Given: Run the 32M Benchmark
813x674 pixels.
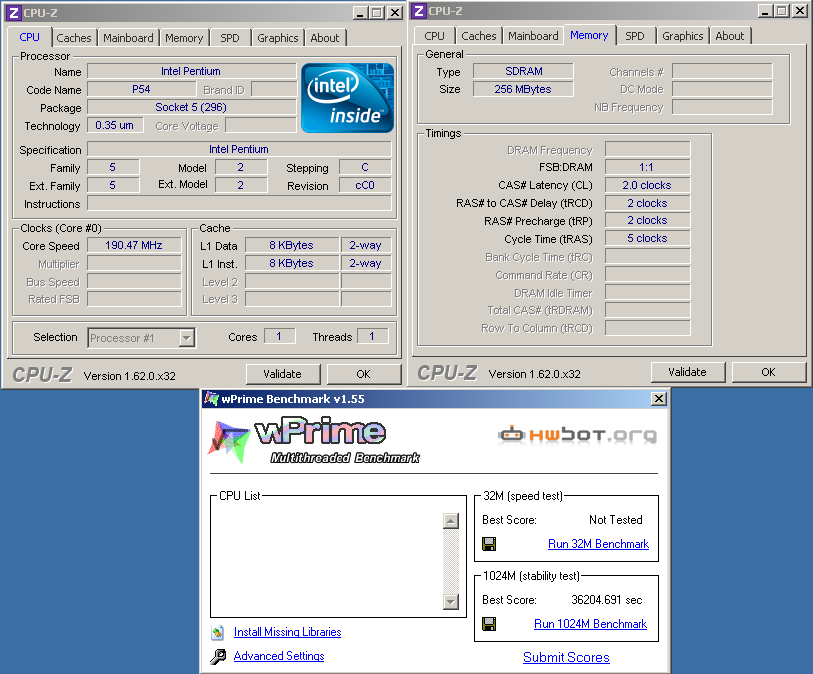Looking at the screenshot, I should pos(598,544).
